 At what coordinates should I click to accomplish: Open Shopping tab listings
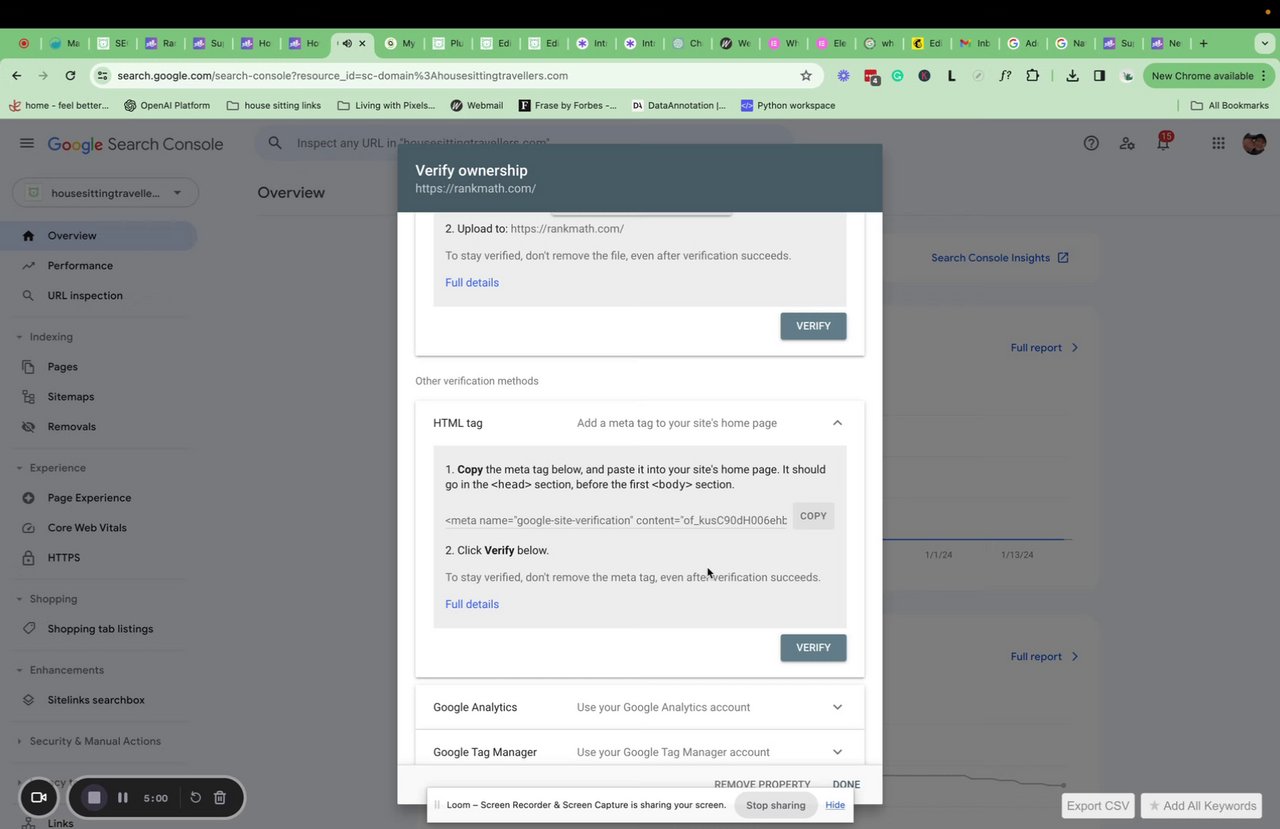click(x=98, y=629)
